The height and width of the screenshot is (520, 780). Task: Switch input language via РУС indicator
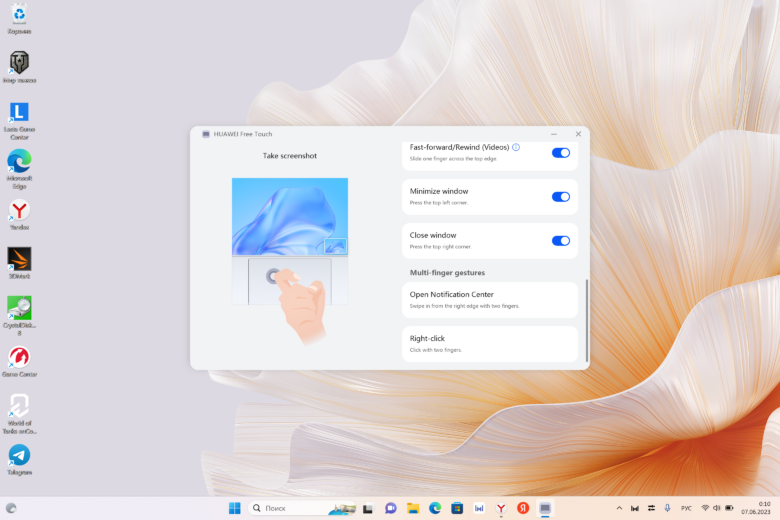pyautogui.click(x=686, y=508)
